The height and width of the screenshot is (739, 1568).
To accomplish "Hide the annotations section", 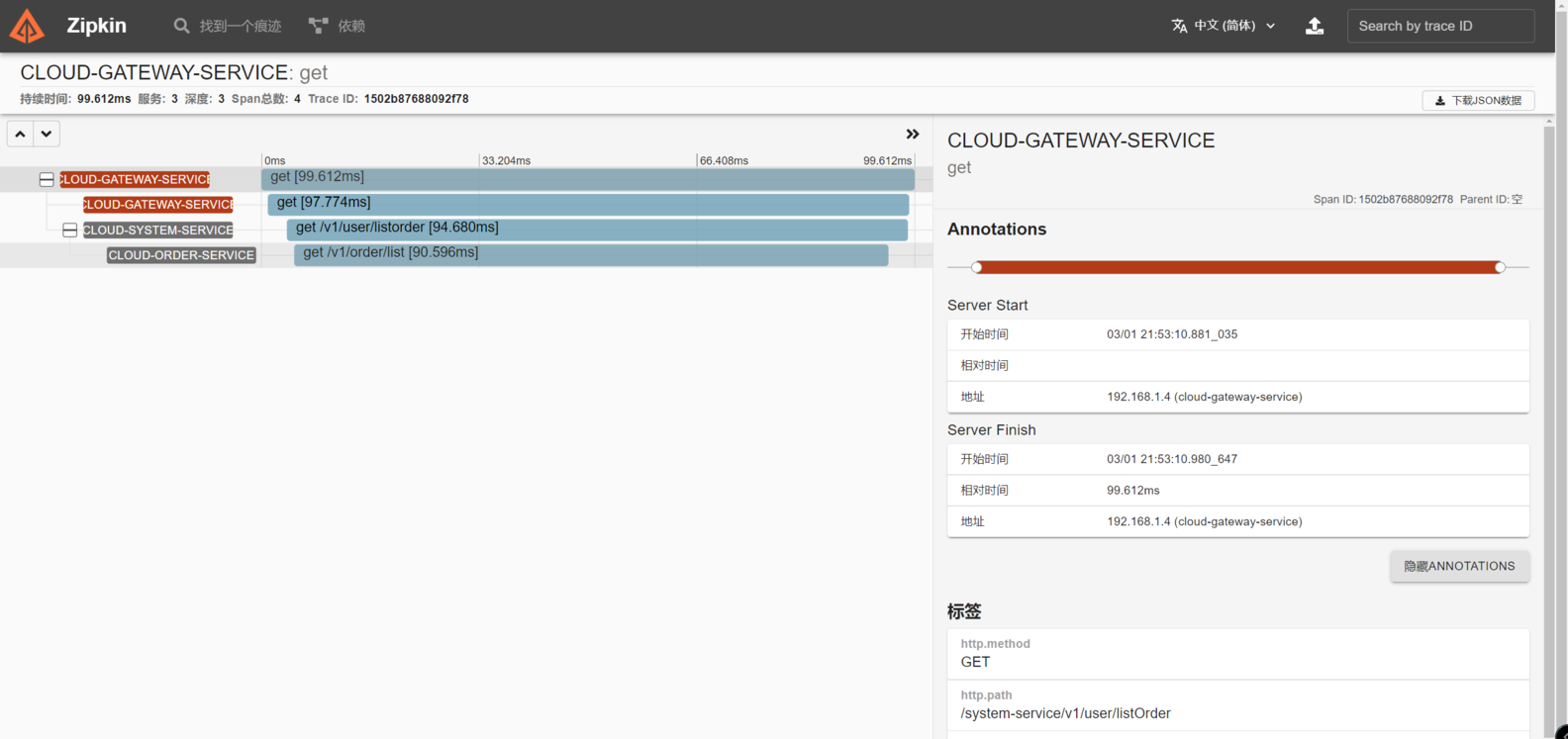I will (1459, 566).
